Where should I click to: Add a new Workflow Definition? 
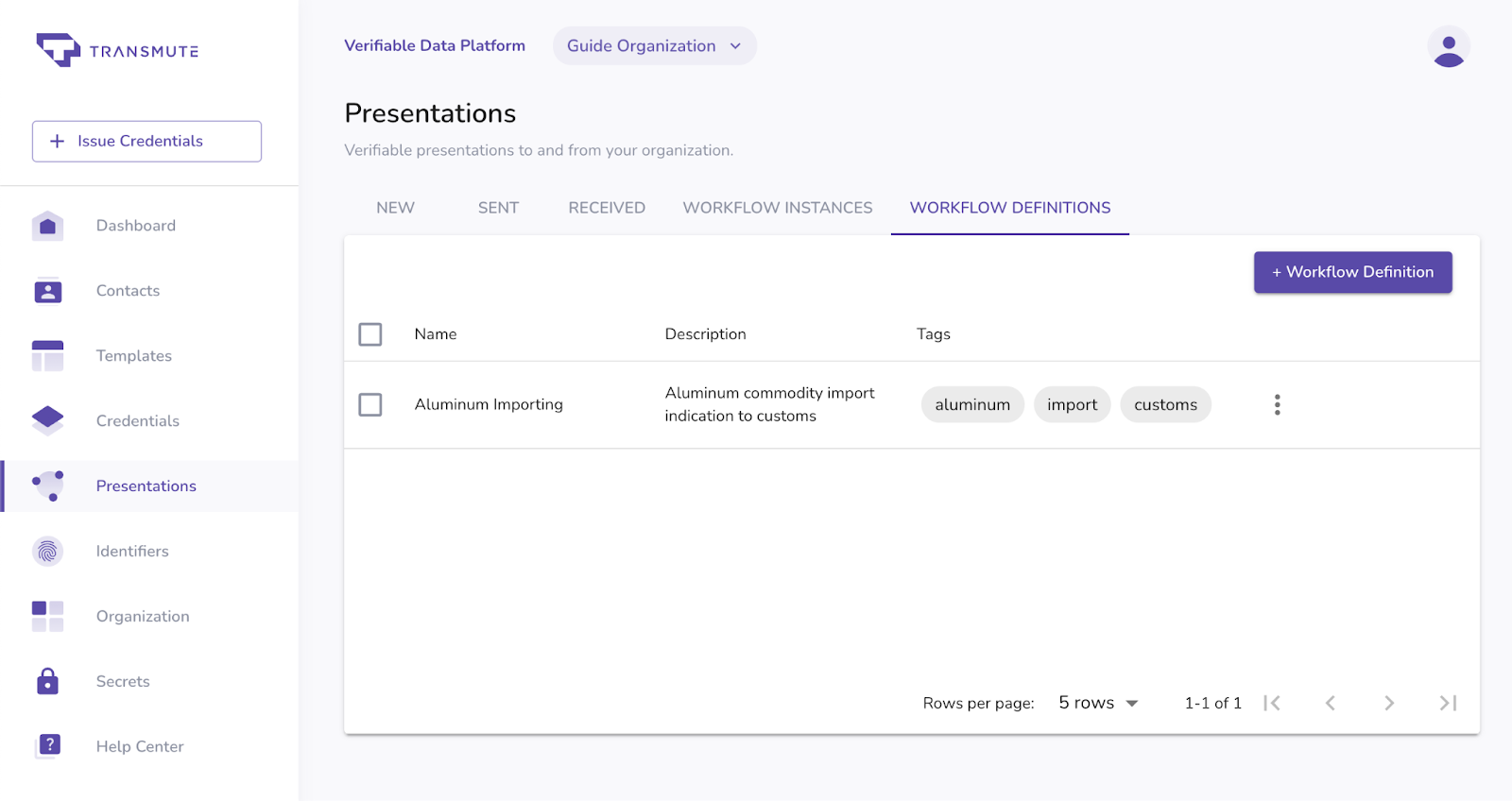click(x=1352, y=272)
